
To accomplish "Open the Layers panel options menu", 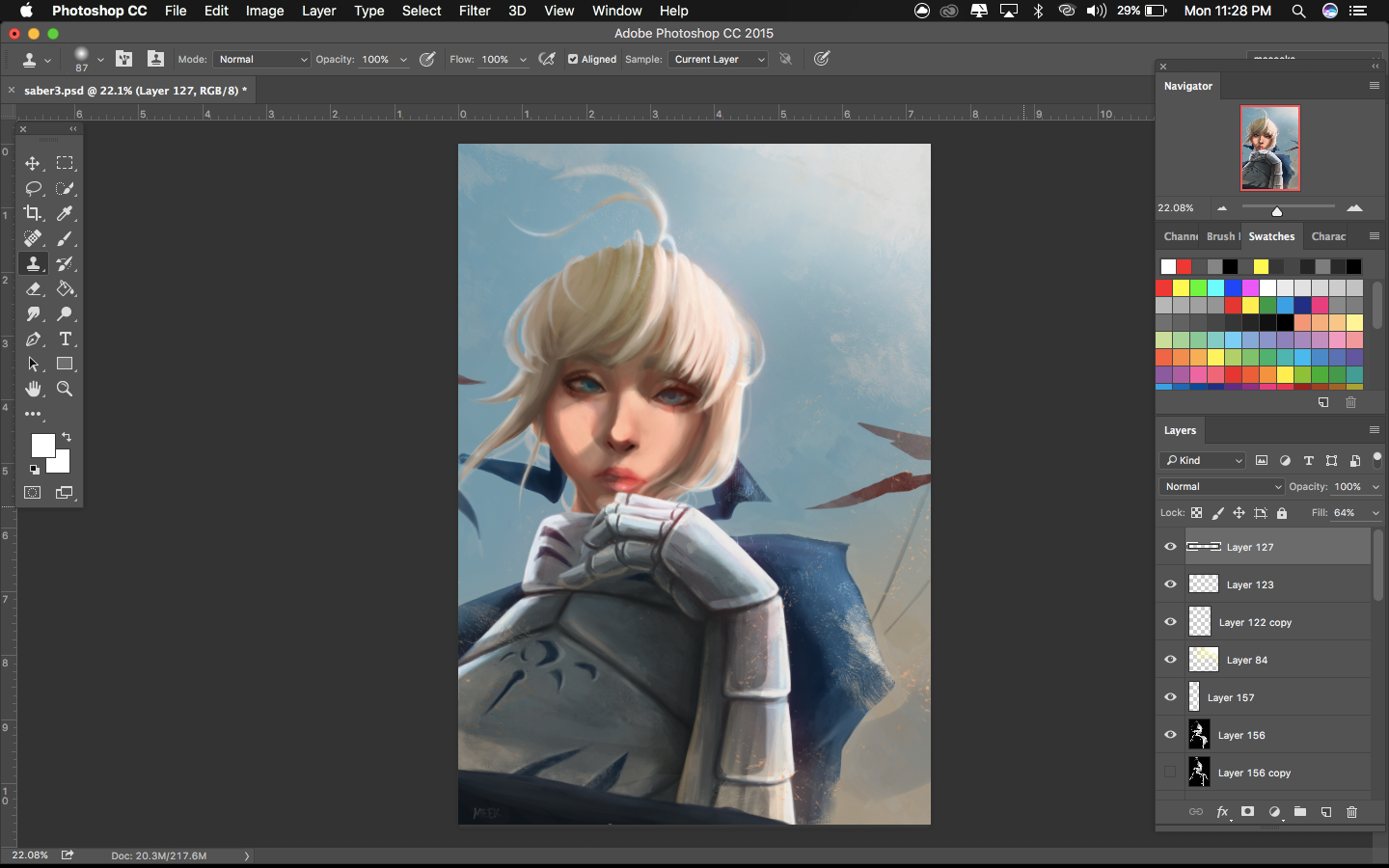I will click(x=1375, y=430).
